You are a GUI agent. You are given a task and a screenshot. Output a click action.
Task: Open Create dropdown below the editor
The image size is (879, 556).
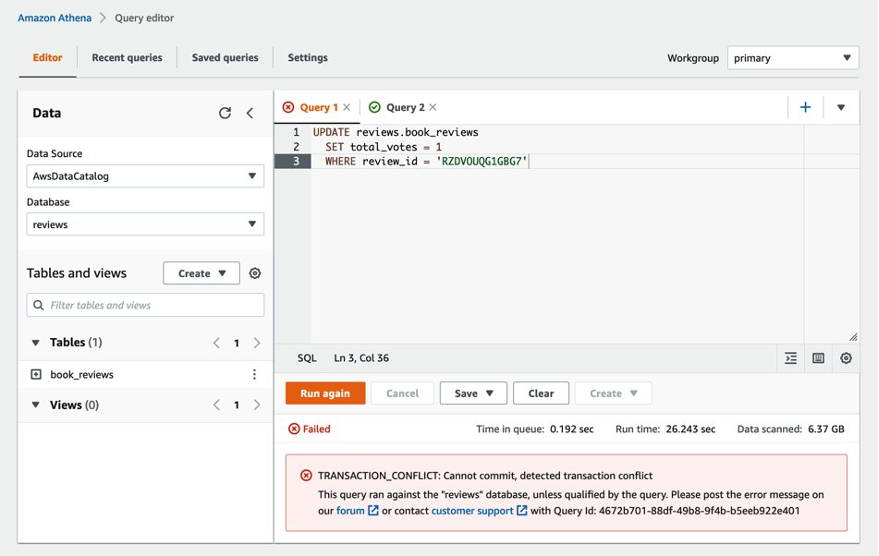[x=613, y=393]
